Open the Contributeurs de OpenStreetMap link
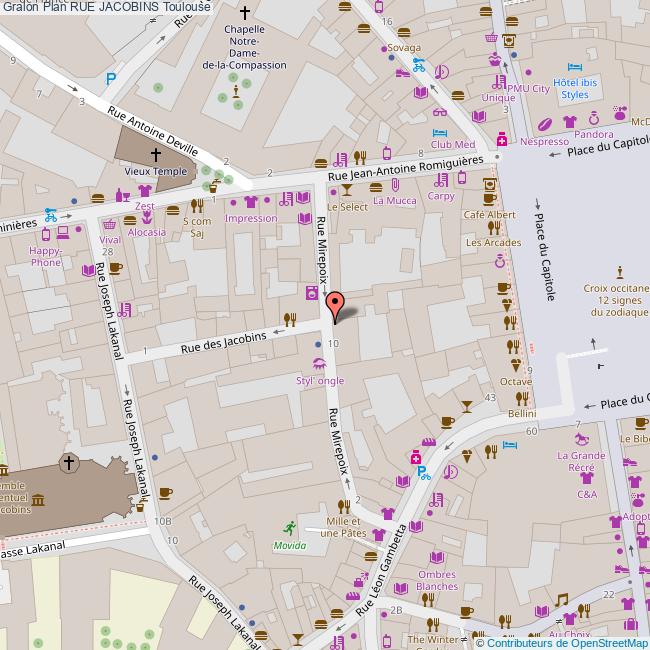Screen dimensions: 650x650 click(566, 642)
